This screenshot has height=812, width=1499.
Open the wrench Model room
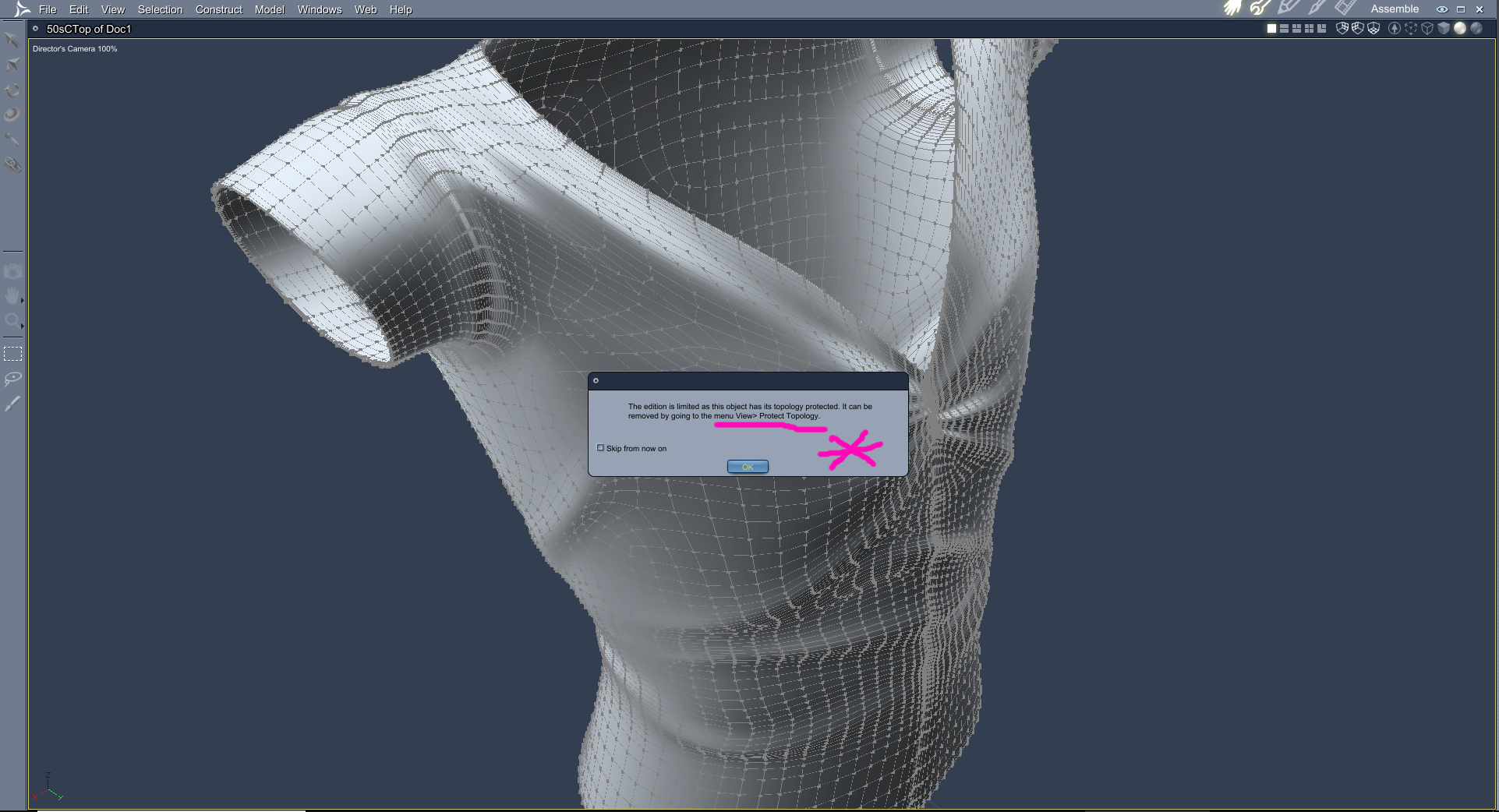pyautogui.click(x=1260, y=8)
